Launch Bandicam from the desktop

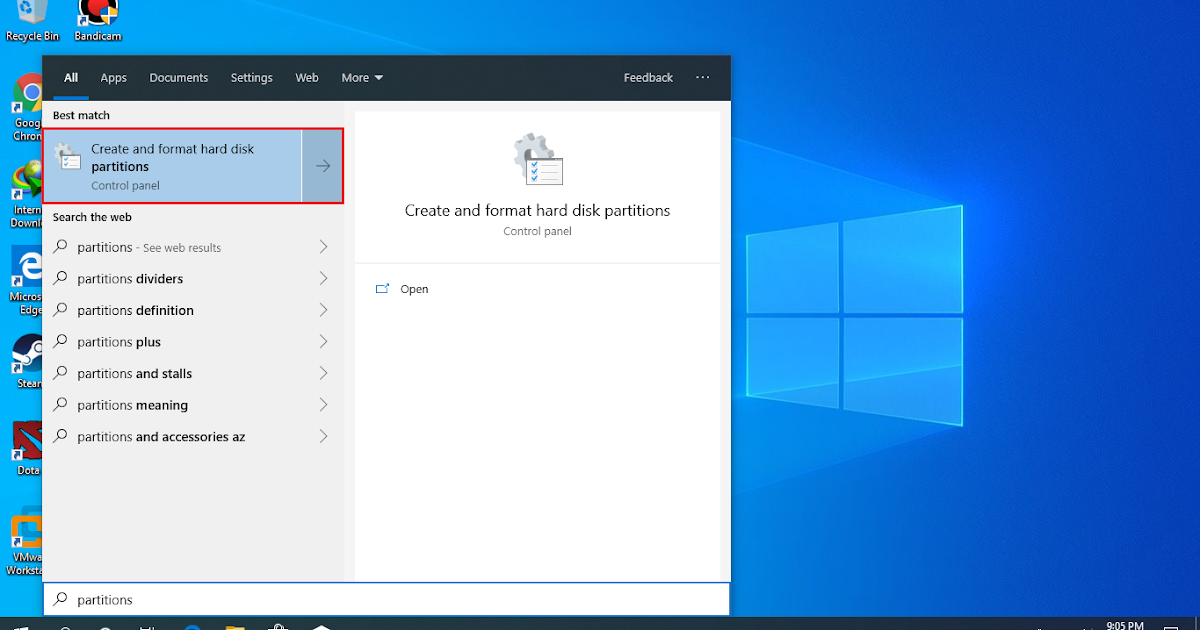(98, 20)
